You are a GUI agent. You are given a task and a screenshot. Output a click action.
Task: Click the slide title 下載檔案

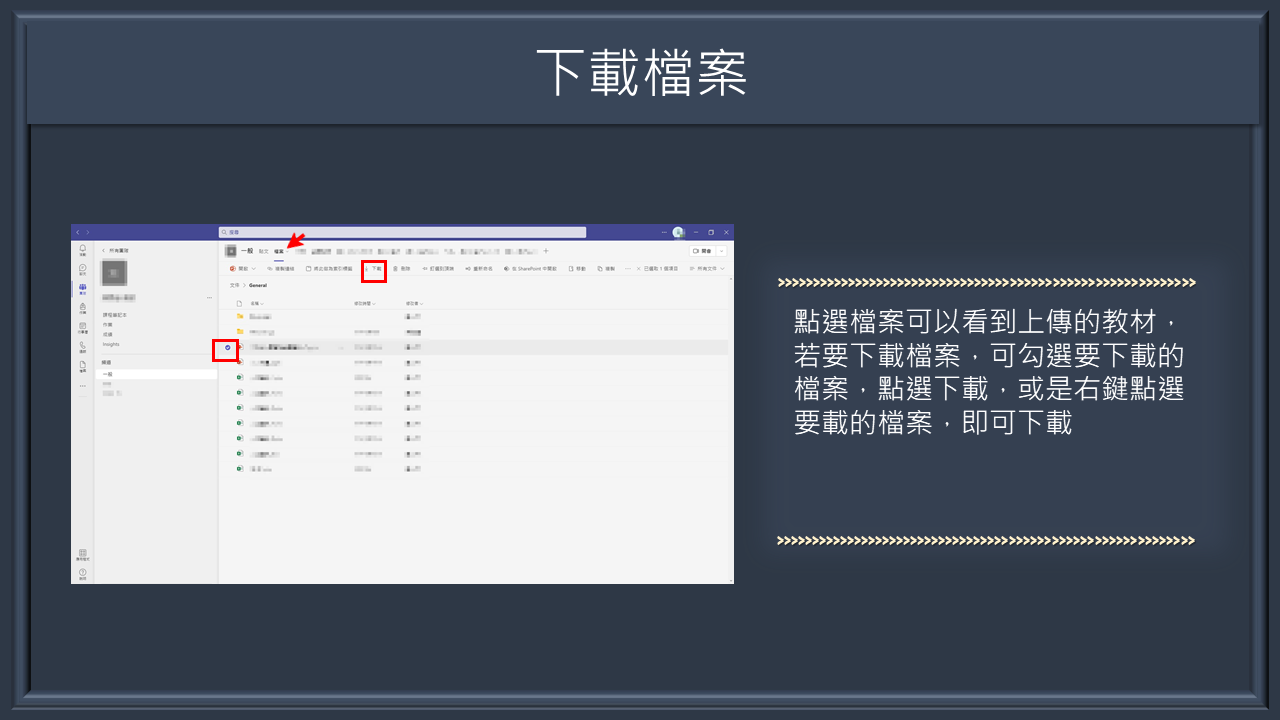pyautogui.click(x=642, y=73)
